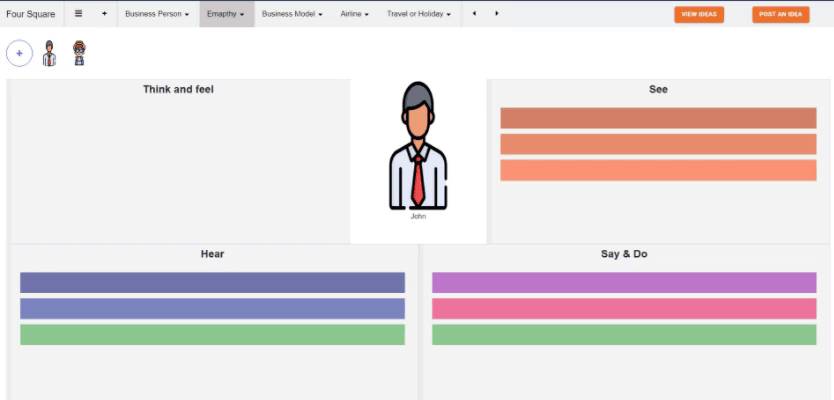The image size is (834, 400).
Task: Open the Airline dropdown
Action: (354, 14)
